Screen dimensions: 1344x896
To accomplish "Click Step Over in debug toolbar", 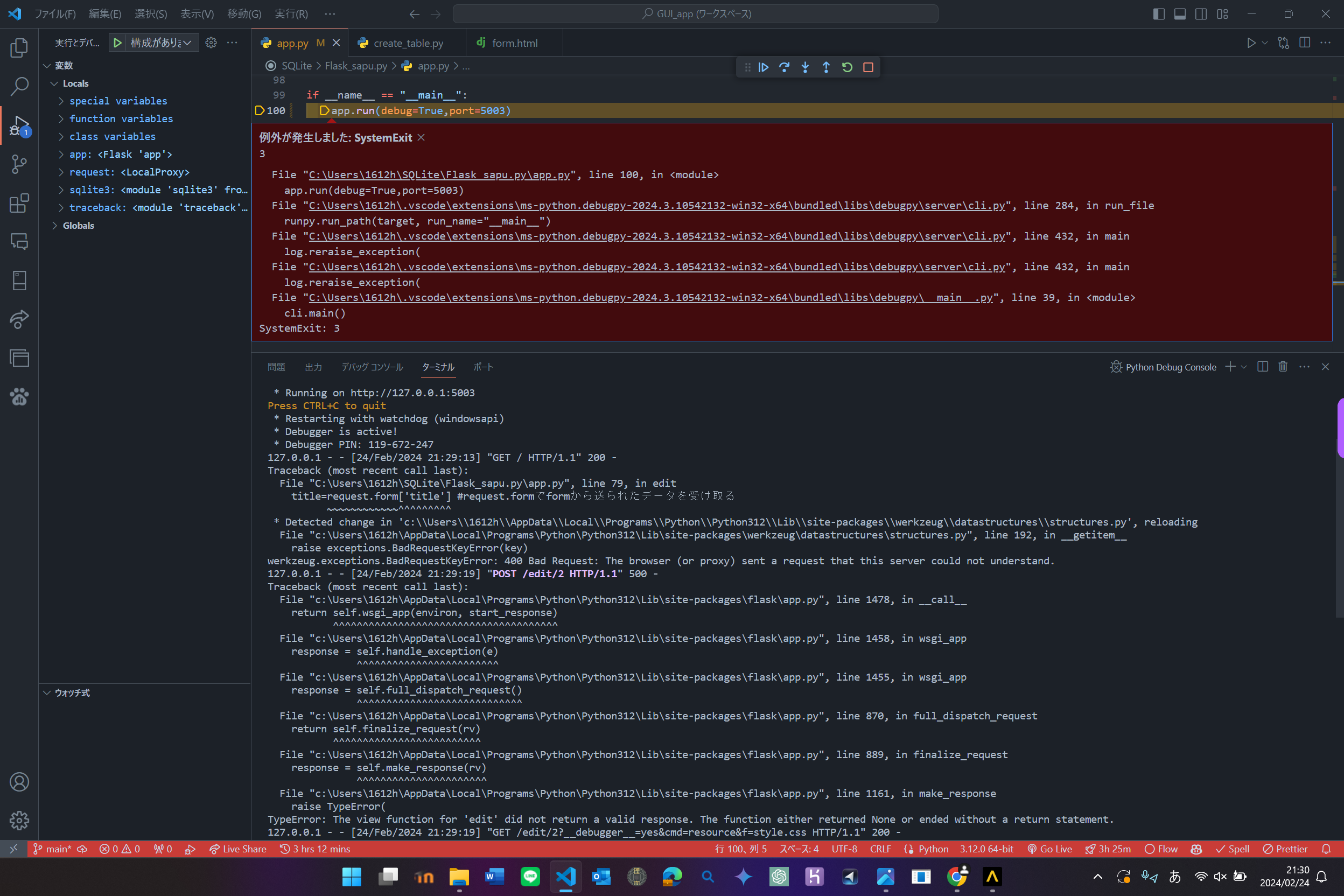I will point(784,67).
